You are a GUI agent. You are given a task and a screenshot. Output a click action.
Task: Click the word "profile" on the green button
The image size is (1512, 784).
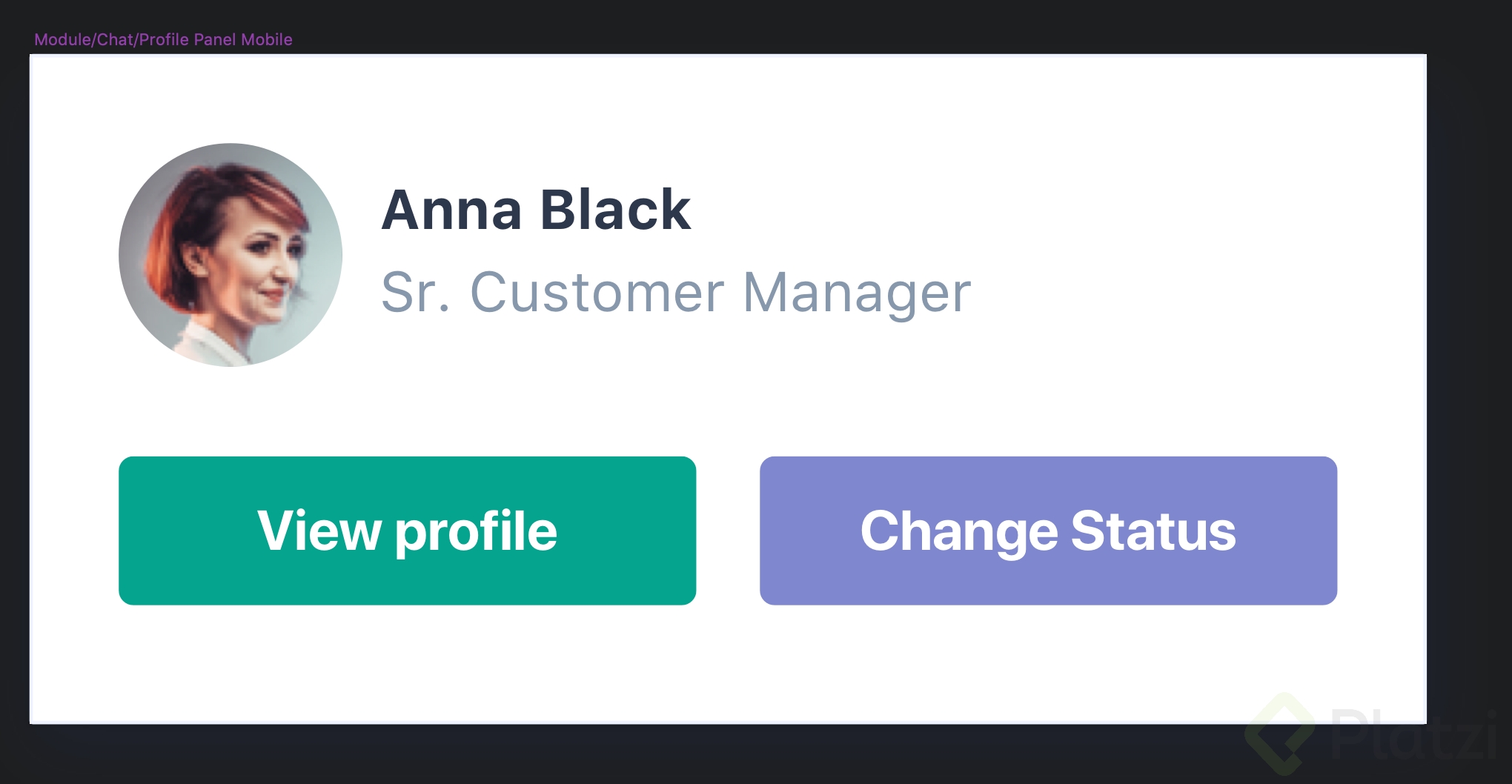476,532
